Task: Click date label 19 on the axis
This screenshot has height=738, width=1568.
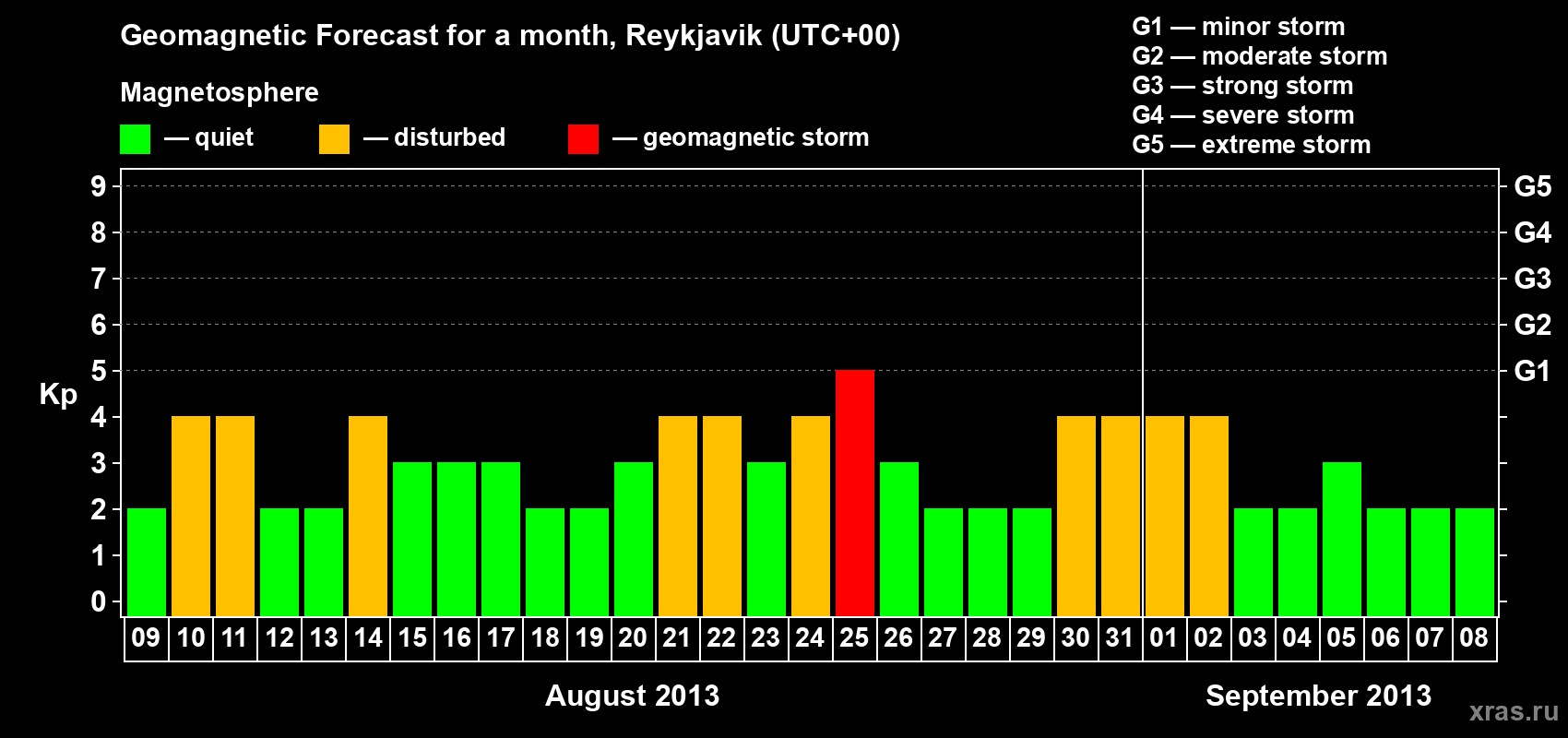Action: 589,638
